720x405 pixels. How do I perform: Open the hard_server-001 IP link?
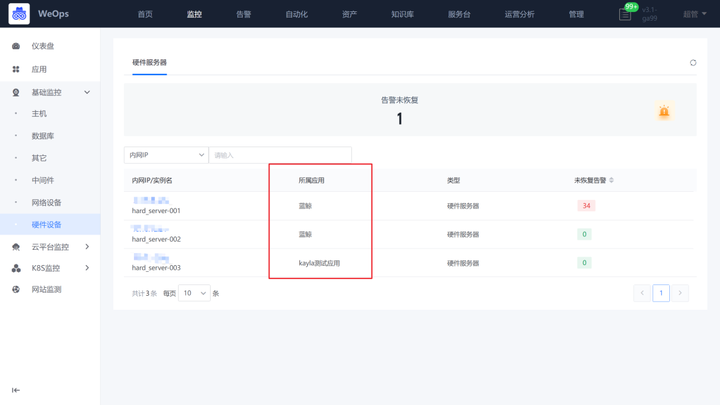[151, 200]
